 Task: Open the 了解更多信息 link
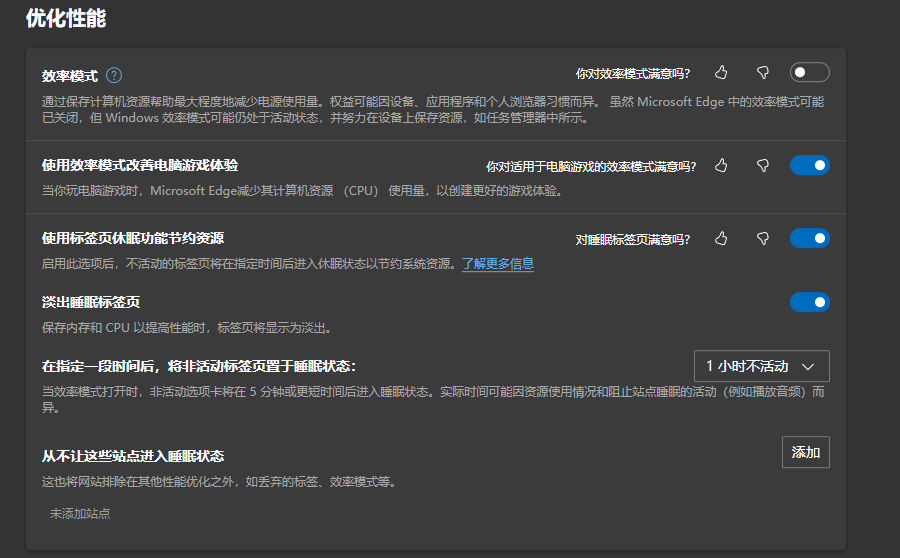click(x=497, y=264)
